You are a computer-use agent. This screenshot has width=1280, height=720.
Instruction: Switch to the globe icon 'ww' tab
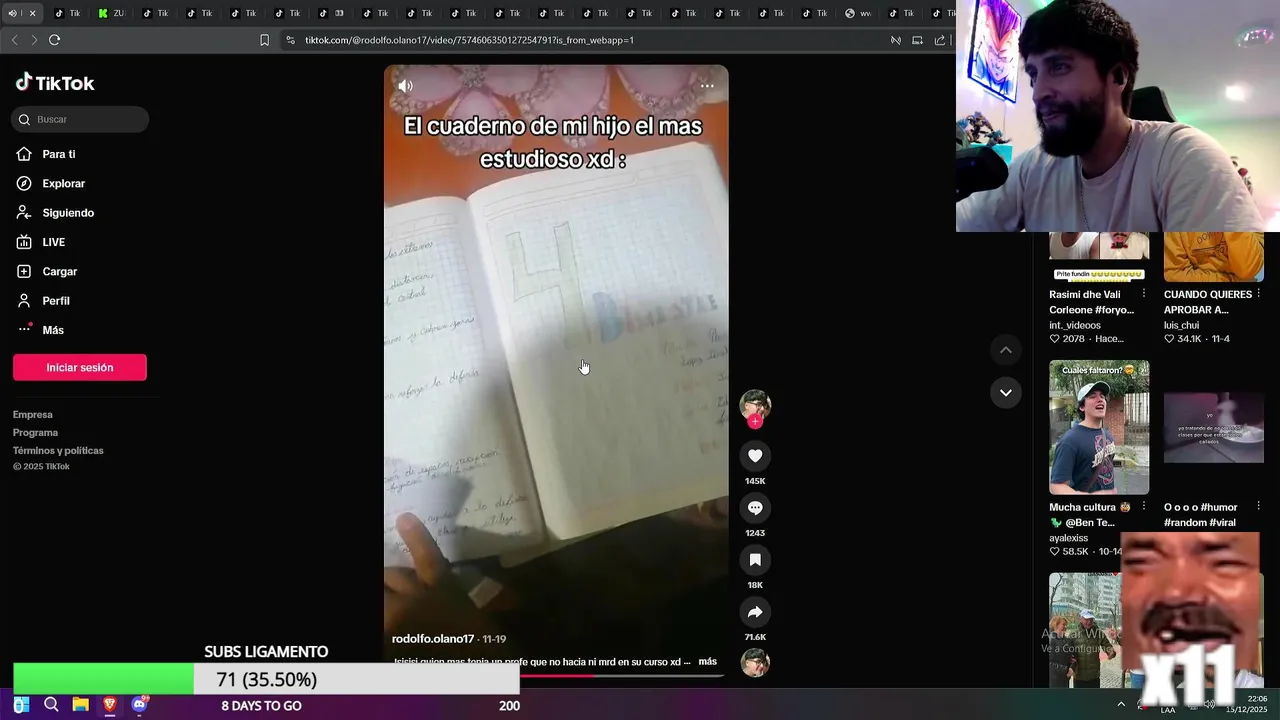click(x=858, y=13)
